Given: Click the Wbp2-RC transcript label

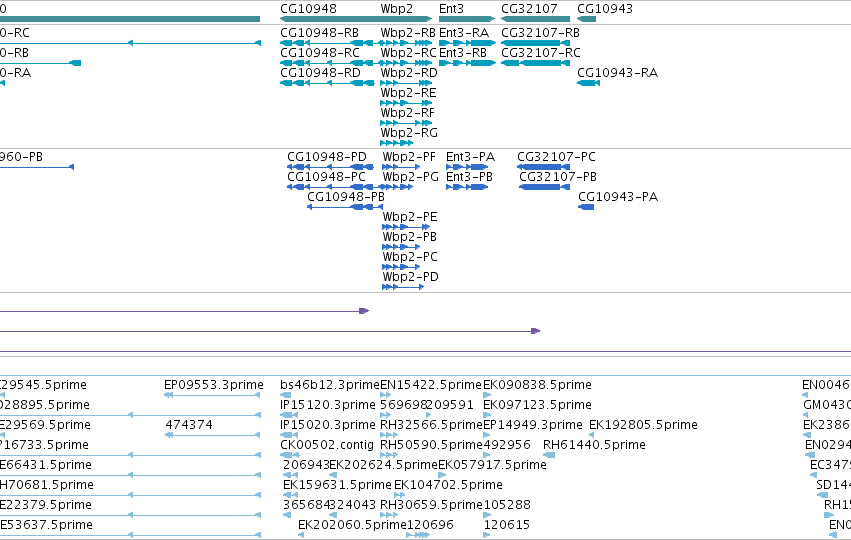Looking at the screenshot, I should (409, 53).
